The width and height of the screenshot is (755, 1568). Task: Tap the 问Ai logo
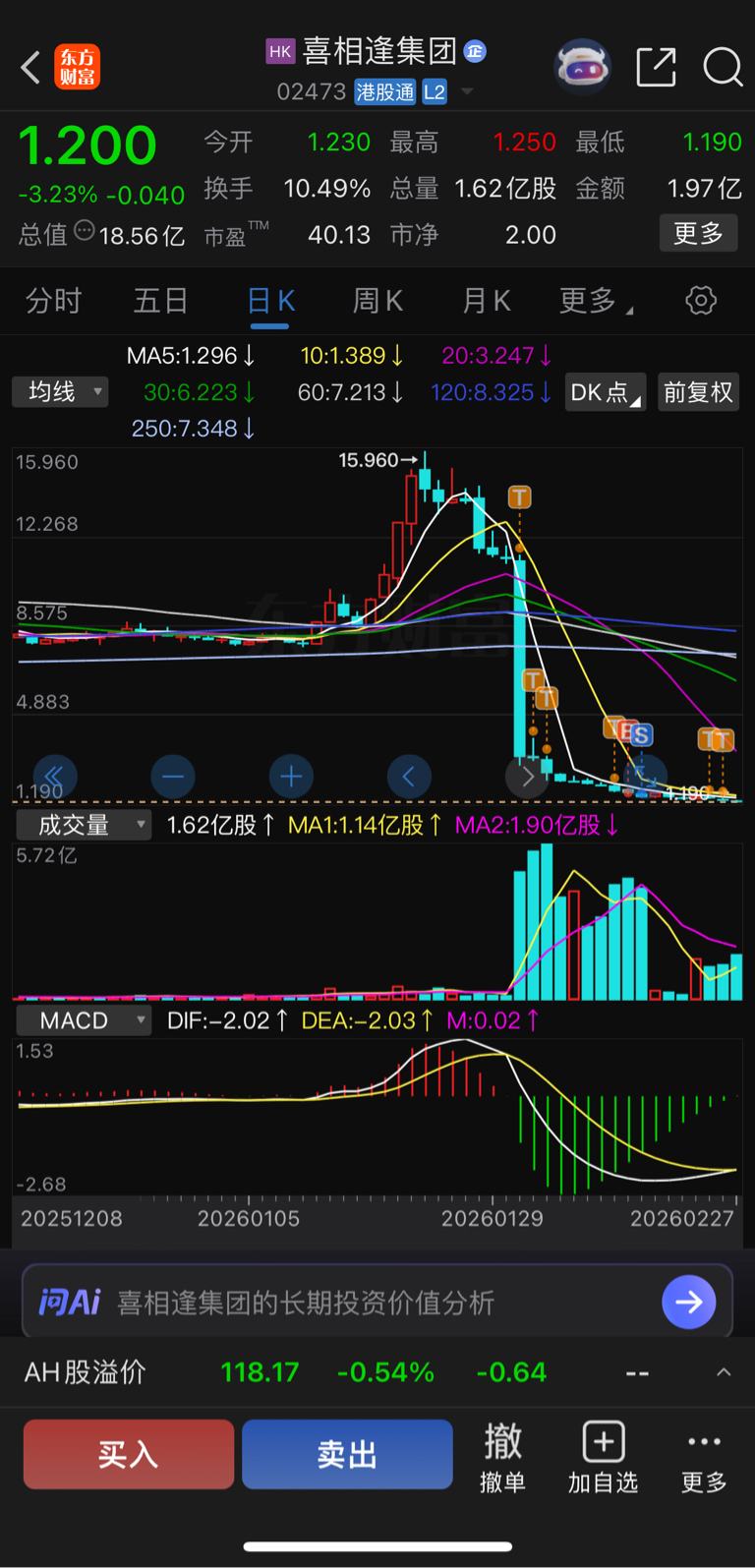[x=70, y=1303]
